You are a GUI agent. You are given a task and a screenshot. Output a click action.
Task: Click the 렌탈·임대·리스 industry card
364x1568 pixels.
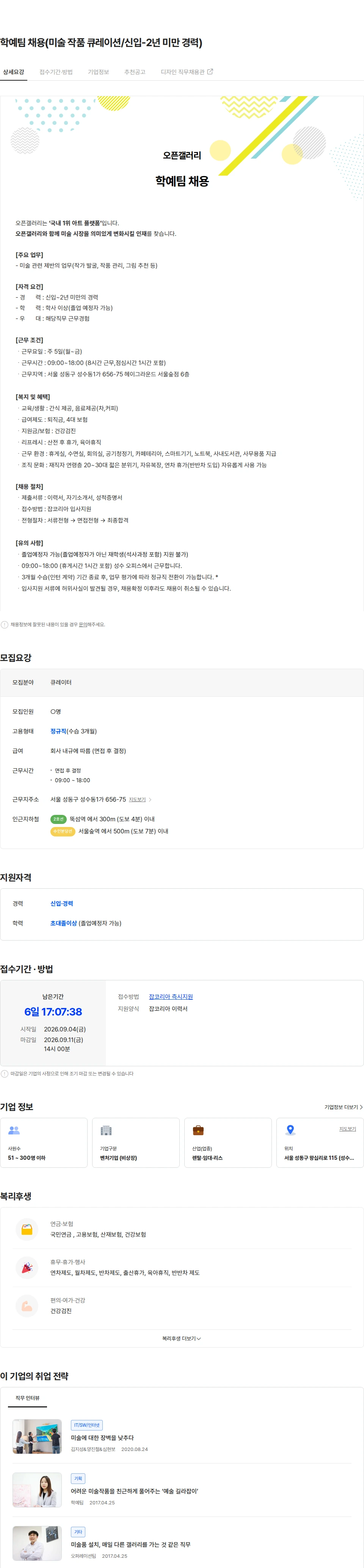click(x=228, y=1142)
